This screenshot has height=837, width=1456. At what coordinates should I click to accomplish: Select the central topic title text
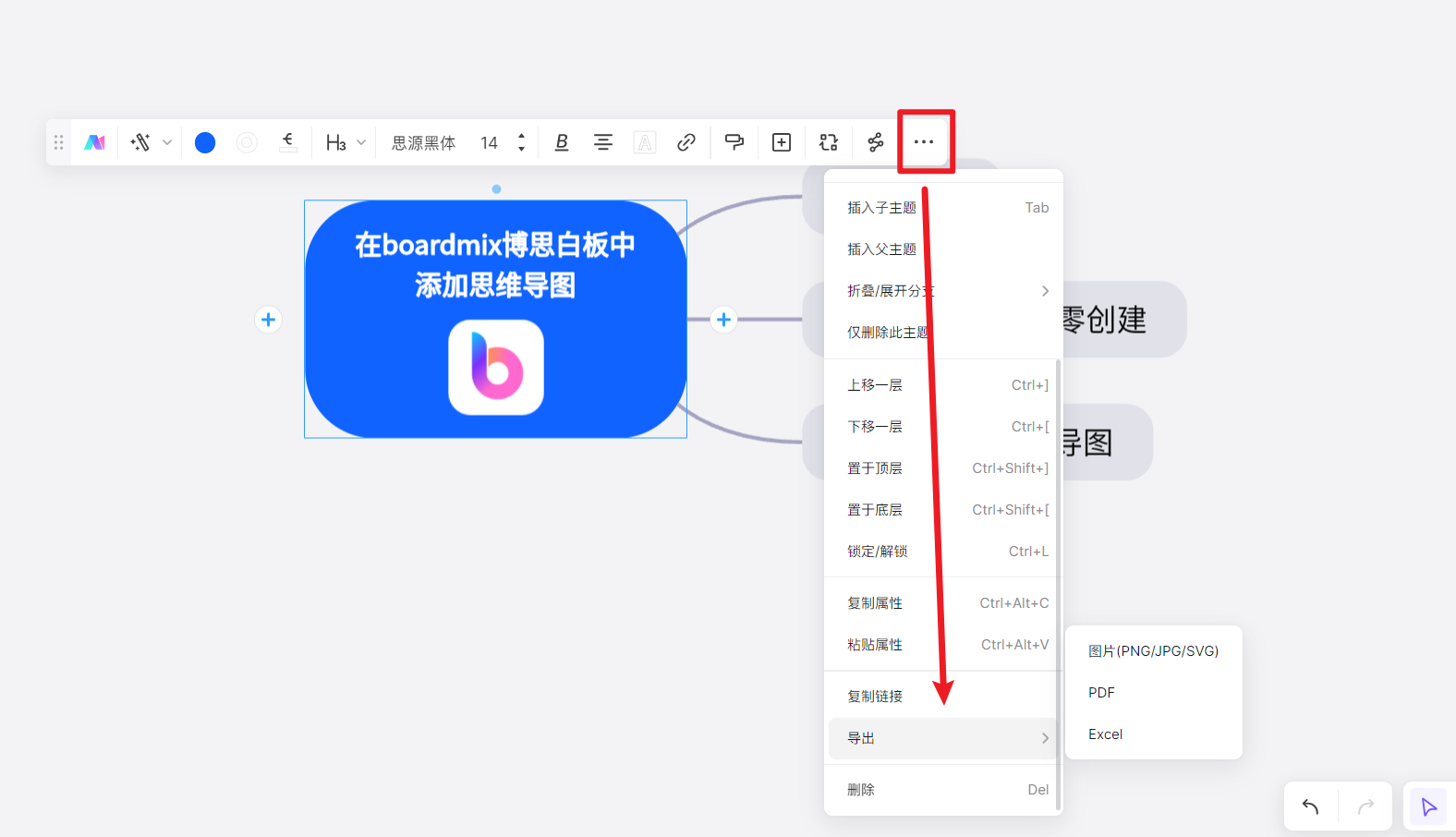tap(495, 265)
